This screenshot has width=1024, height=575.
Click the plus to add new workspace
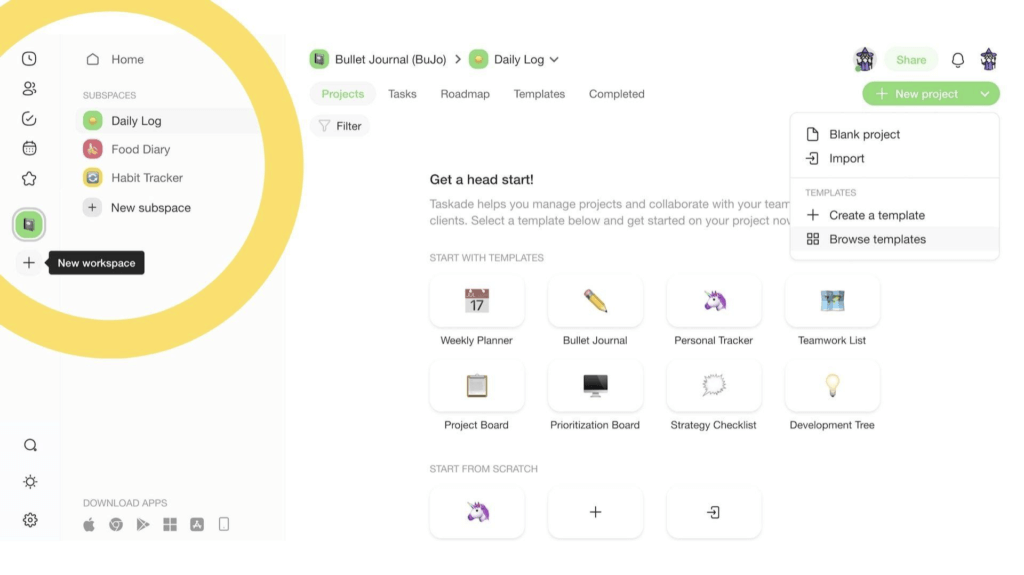pyautogui.click(x=29, y=263)
